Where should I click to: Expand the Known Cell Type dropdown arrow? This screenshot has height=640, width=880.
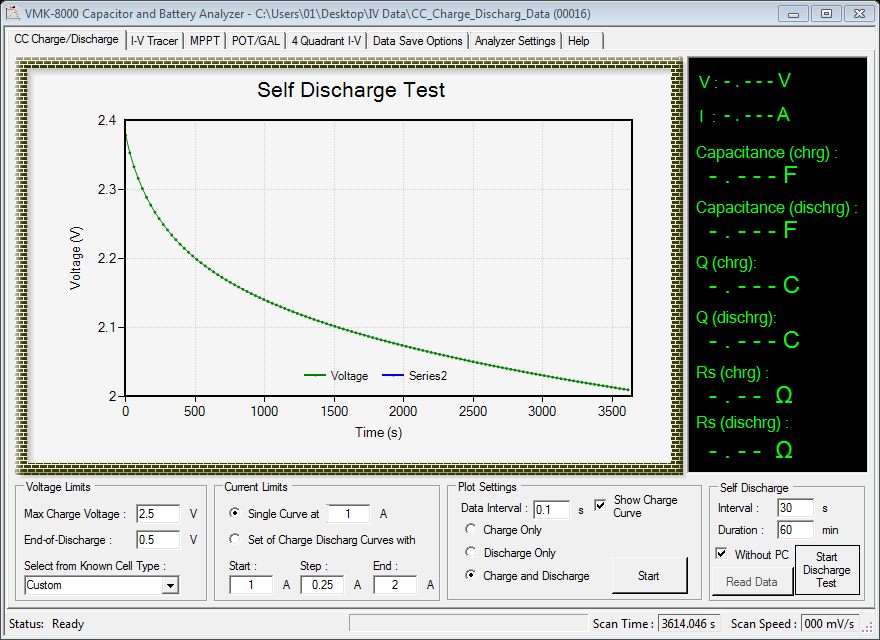coord(169,586)
